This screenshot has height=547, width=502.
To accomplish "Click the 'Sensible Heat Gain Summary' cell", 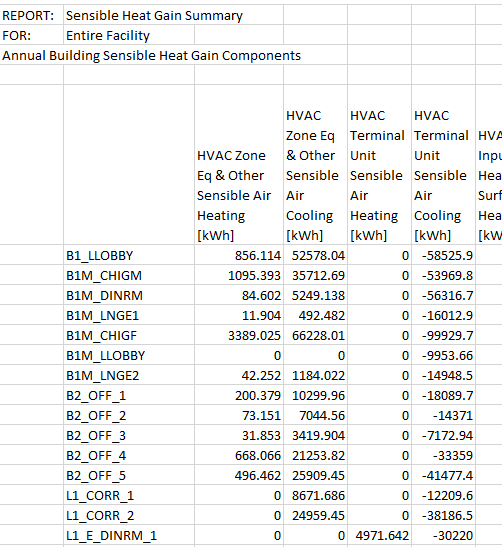I will (x=173, y=16).
